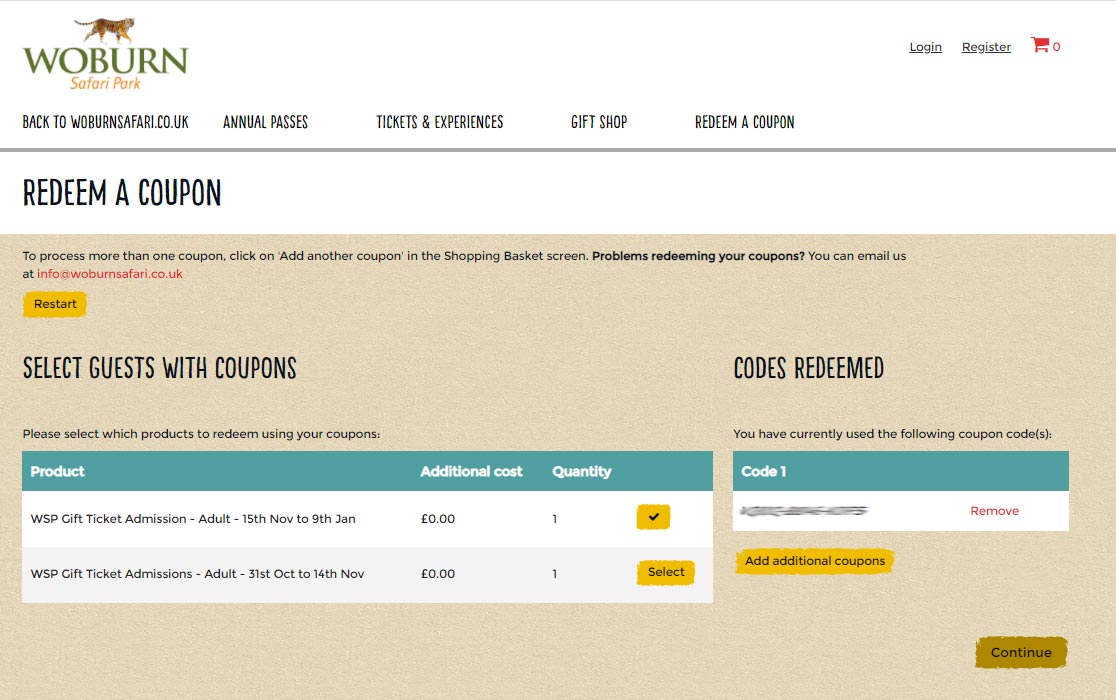The height and width of the screenshot is (700, 1116).
Task: Click the Register link
Action: tap(986, 47)
